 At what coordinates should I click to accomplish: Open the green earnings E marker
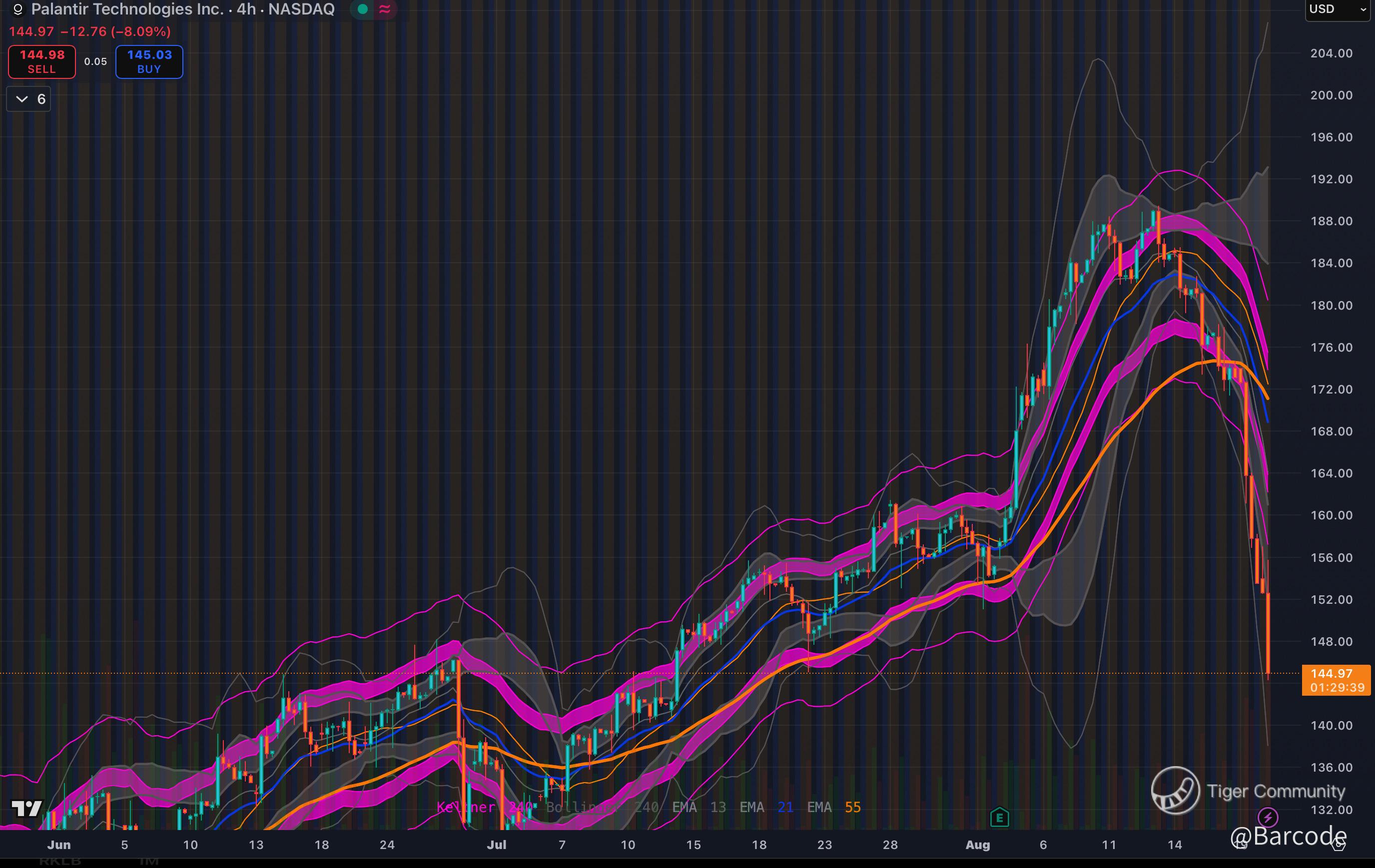point(999,818)
